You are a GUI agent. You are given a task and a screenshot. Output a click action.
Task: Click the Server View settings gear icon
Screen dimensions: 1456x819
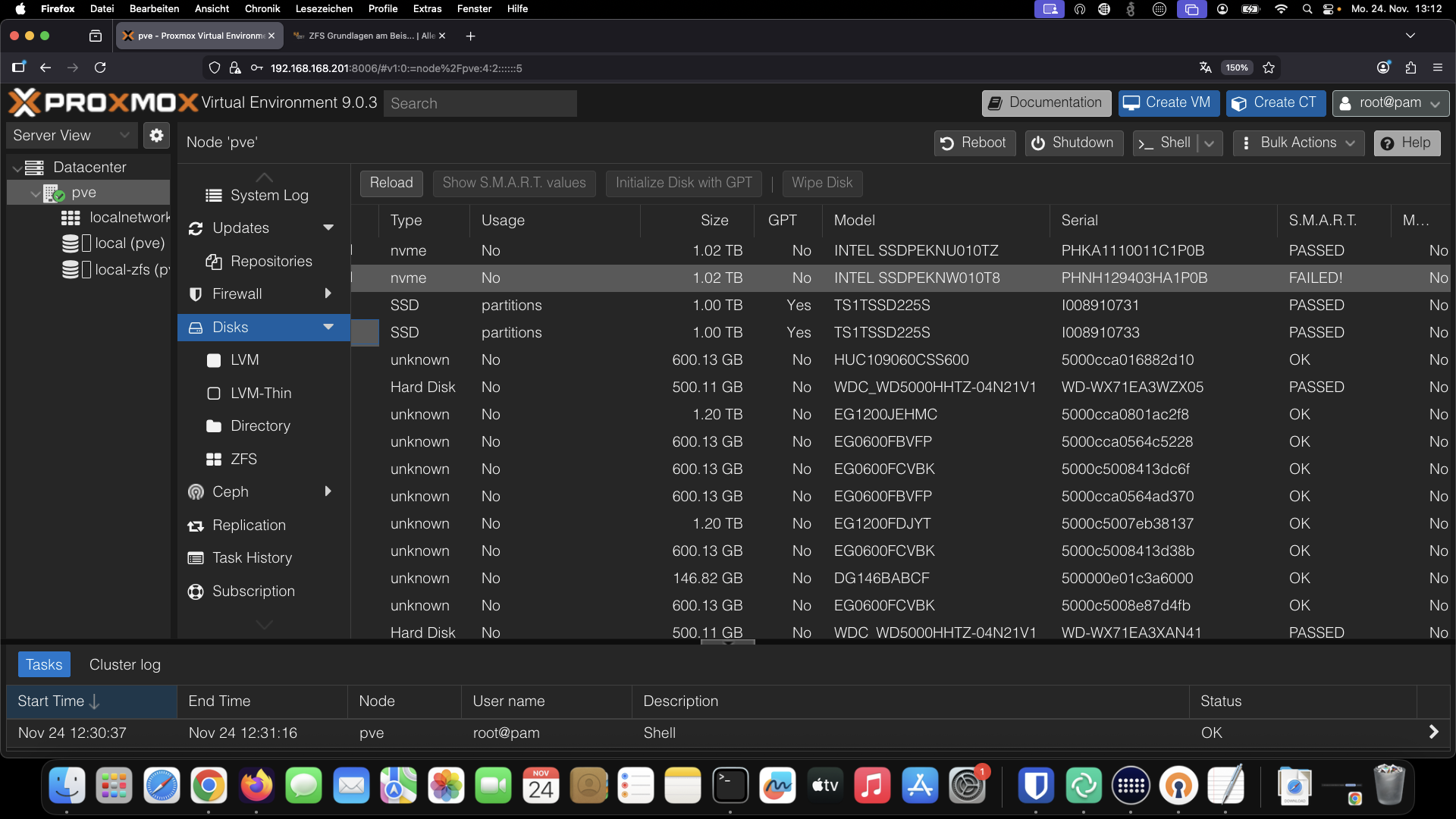pos(156,136)
